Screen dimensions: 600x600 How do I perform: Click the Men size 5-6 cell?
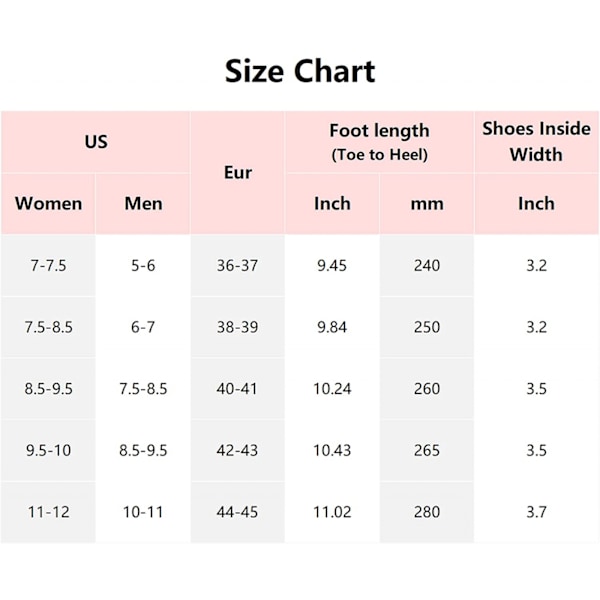pyautogui.click(x=143, y=266)
